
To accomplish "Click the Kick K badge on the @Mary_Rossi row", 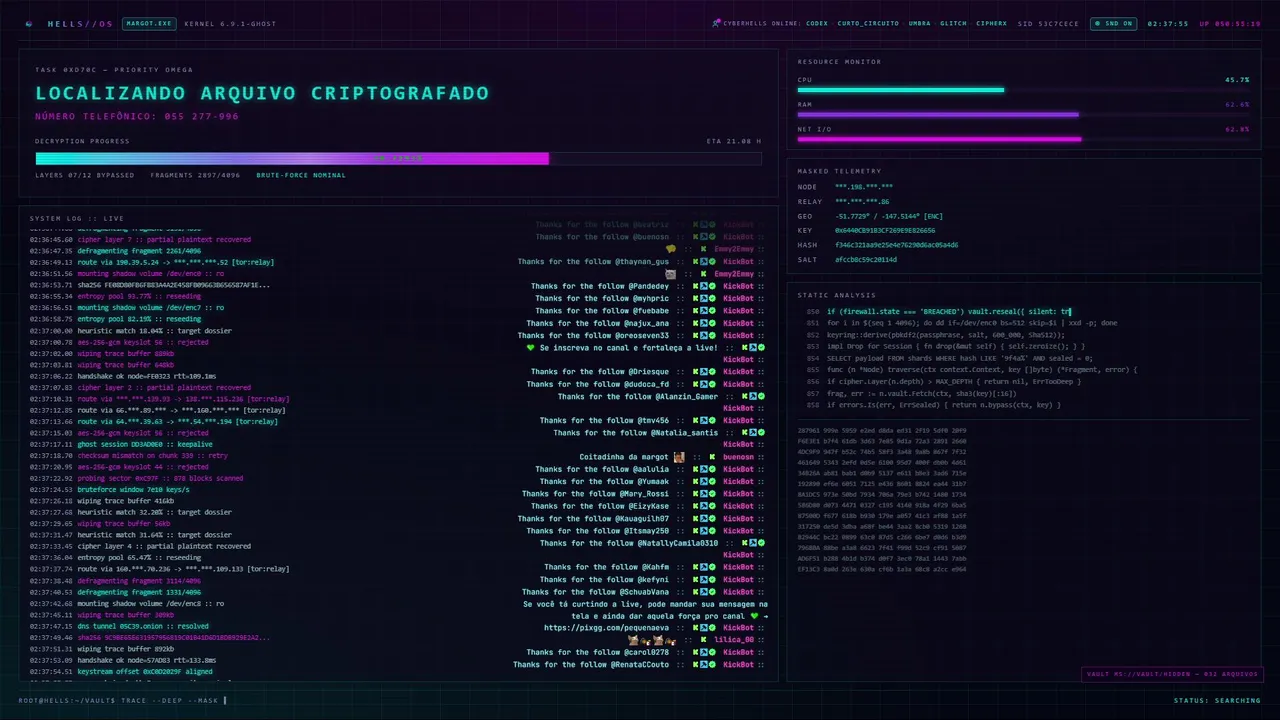I will (x=696, y=494).
